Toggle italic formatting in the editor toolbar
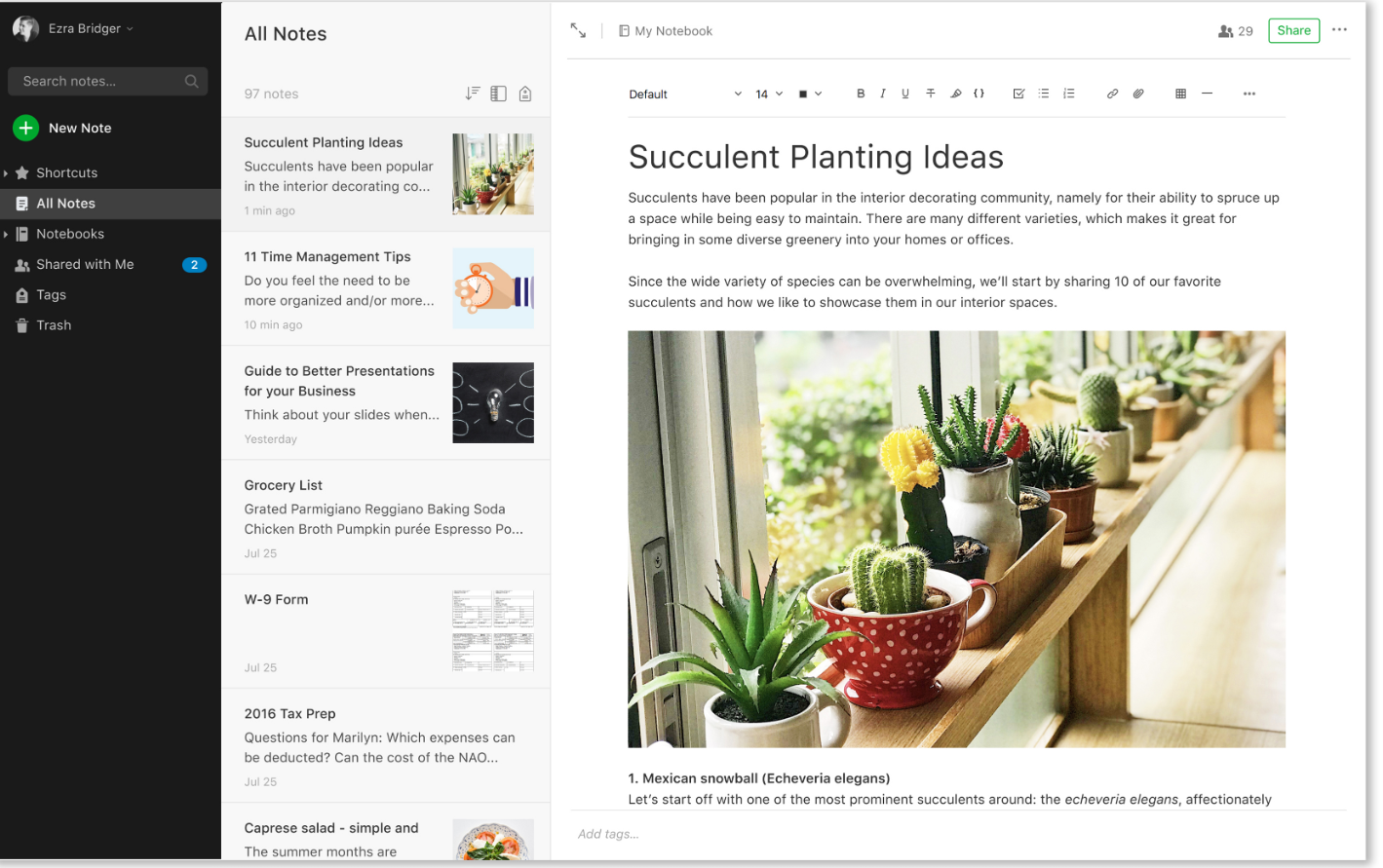 coord(883,94)
